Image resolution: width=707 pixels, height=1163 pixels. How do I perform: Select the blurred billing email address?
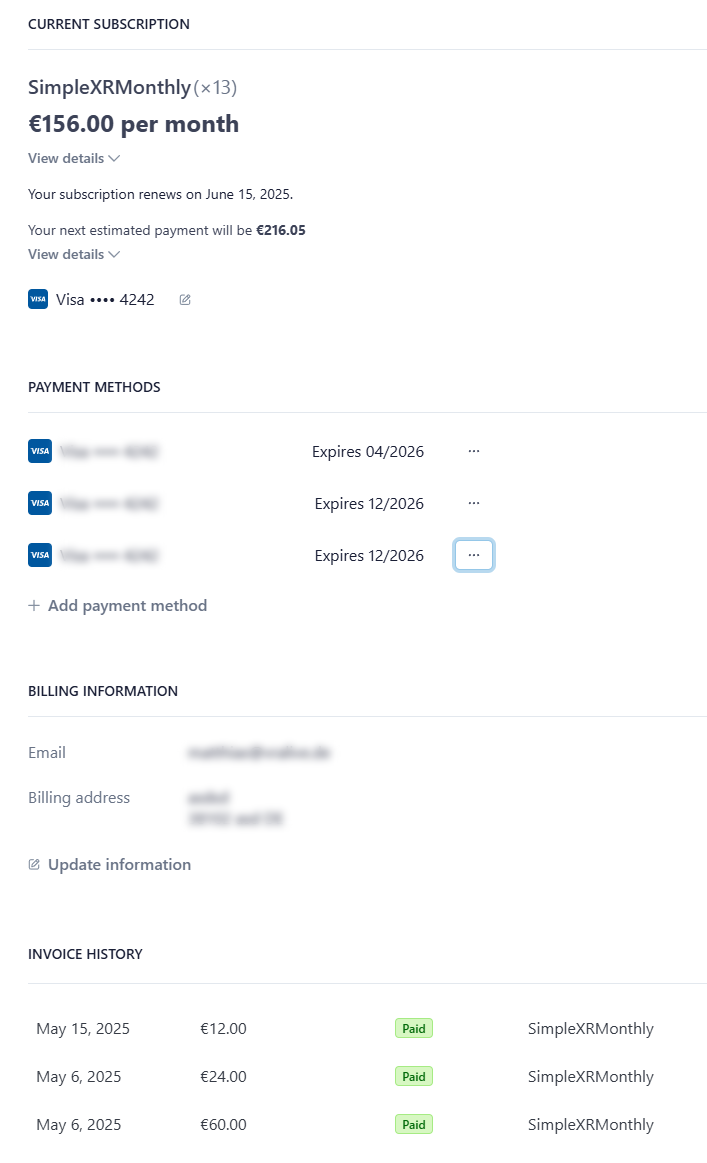click(x=259, y=753)
